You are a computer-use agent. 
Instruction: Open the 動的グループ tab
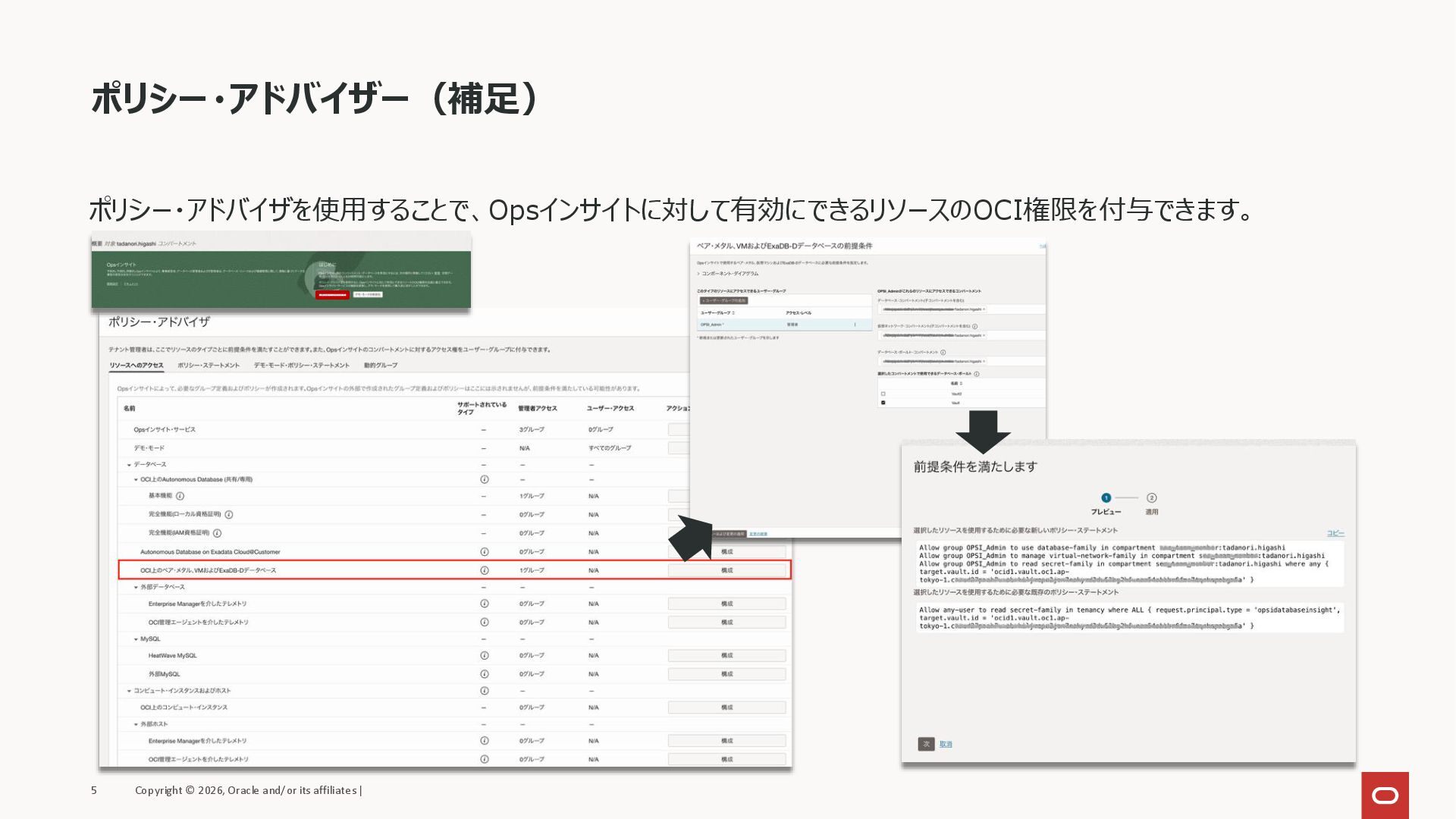[380, 366]
